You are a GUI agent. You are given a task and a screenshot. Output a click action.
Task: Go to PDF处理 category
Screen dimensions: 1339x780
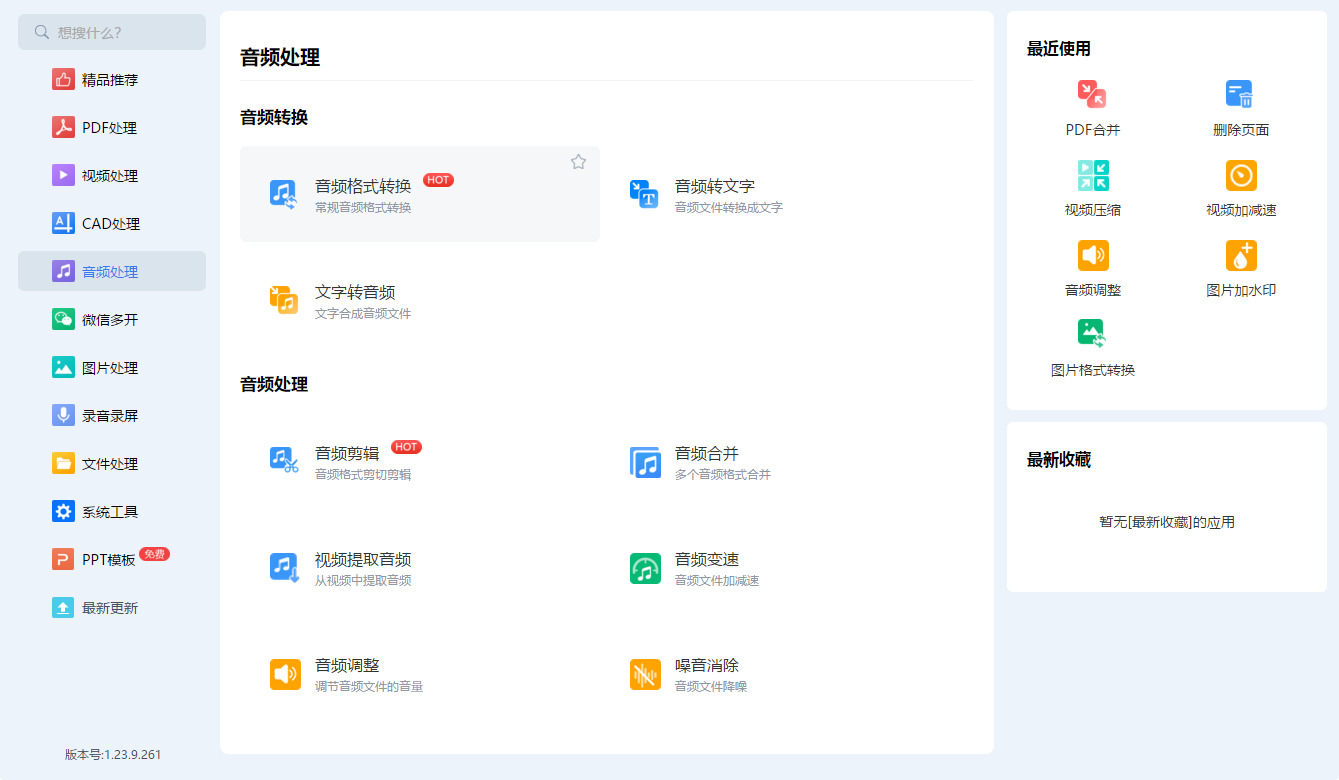coord(112,128)
